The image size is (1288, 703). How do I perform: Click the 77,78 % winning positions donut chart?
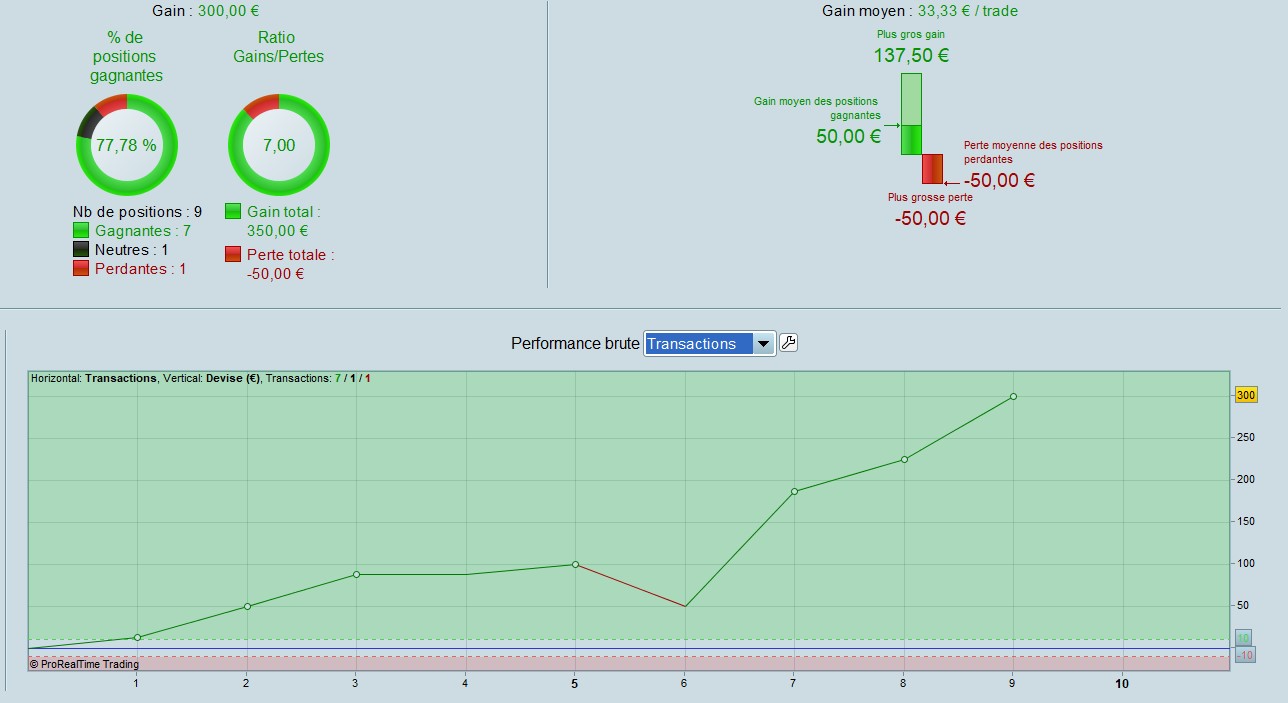point(127,145)
